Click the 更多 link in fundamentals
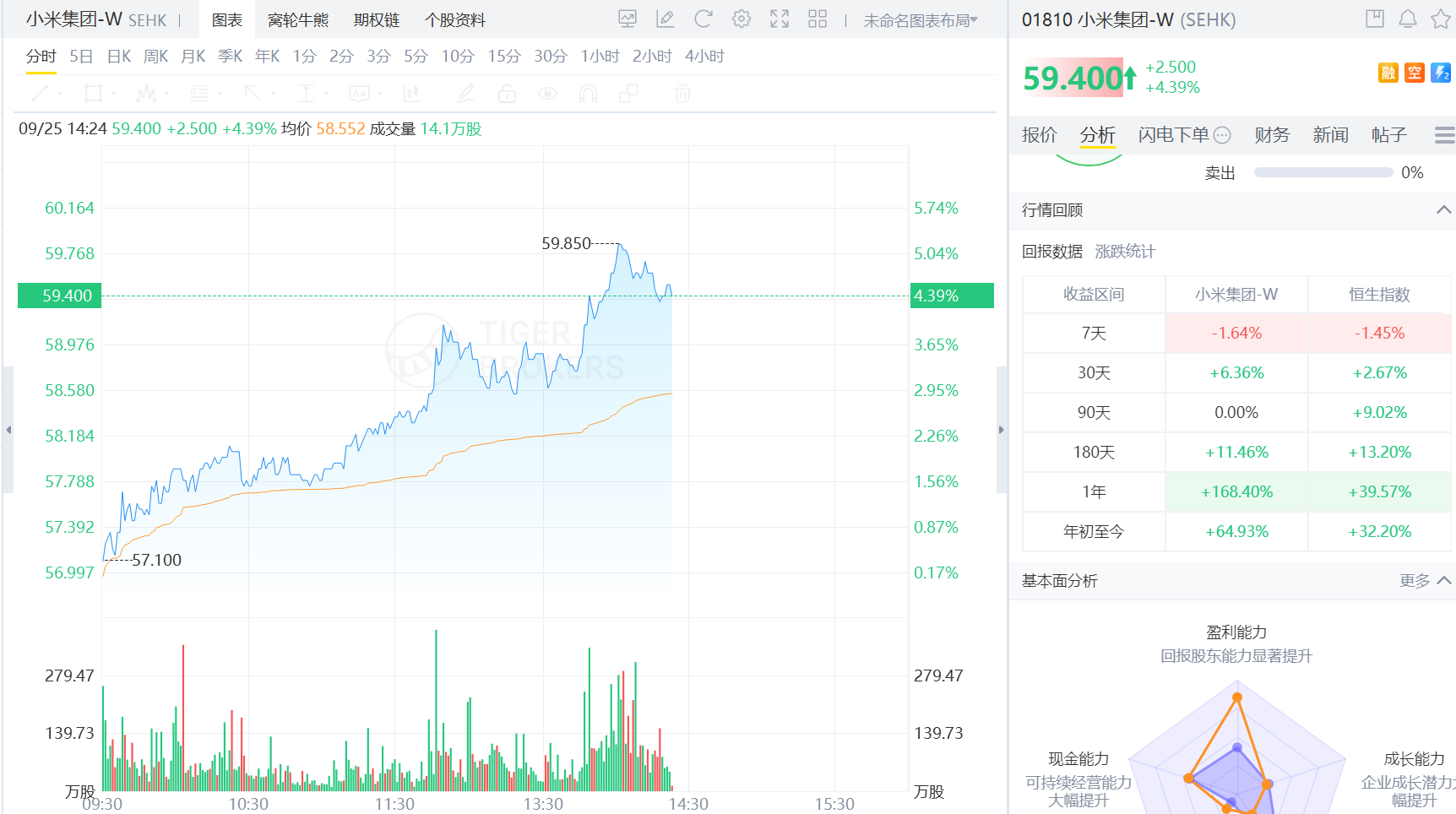This screenshot has height=814, width=1456. (1414, 580)
